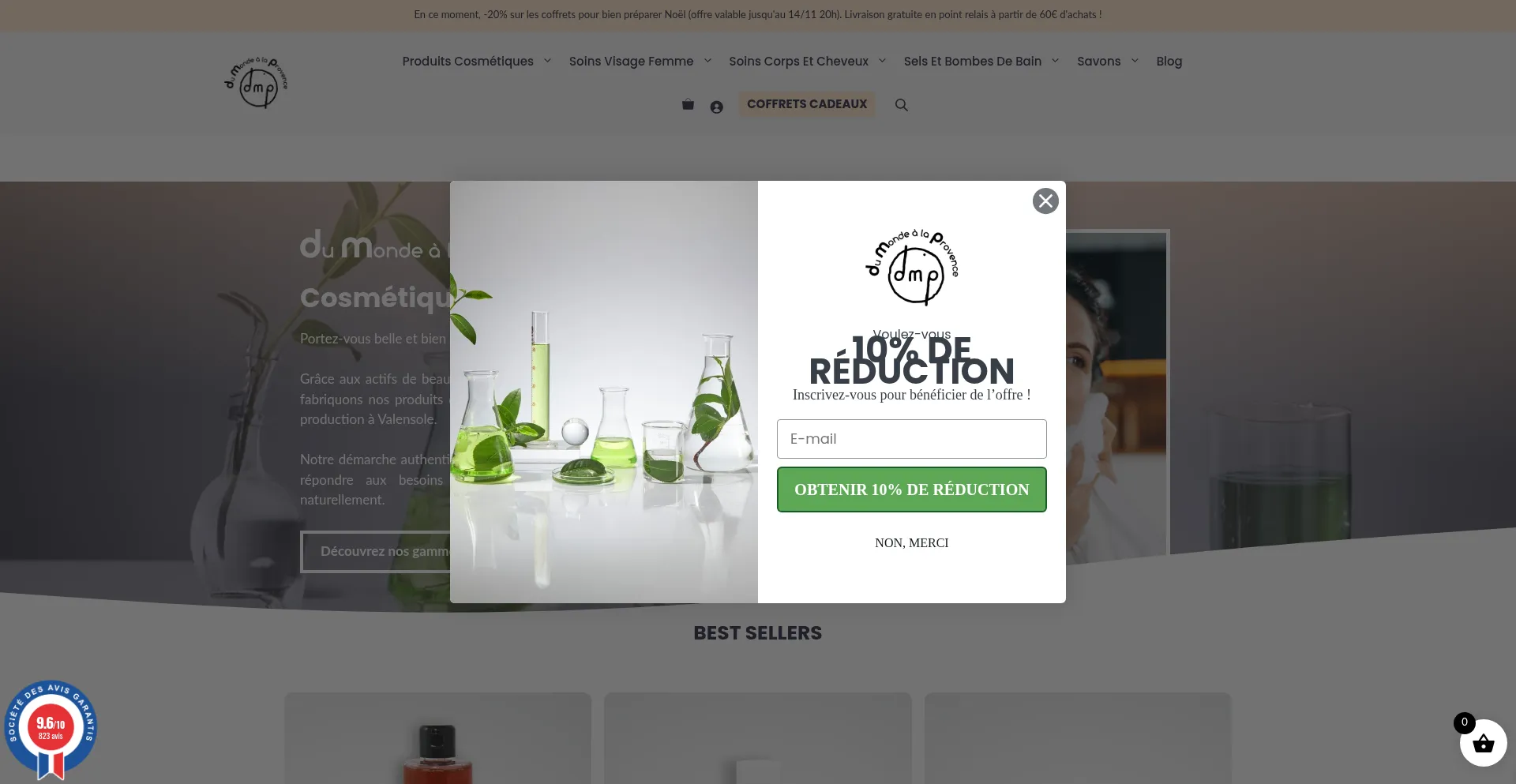Click the dmp logo inside the popup
Image resolution: width=1516 pixels, height=784 pixels.
912,268
